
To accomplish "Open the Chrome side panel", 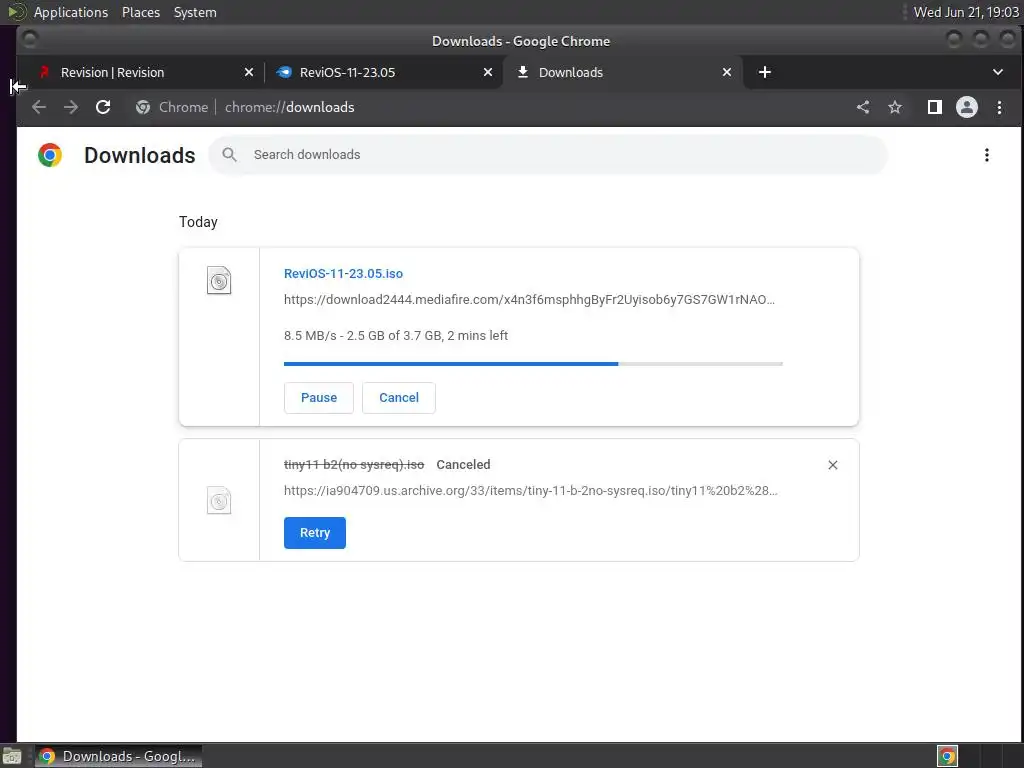I will pyautogui.click(x=935, y=107).
